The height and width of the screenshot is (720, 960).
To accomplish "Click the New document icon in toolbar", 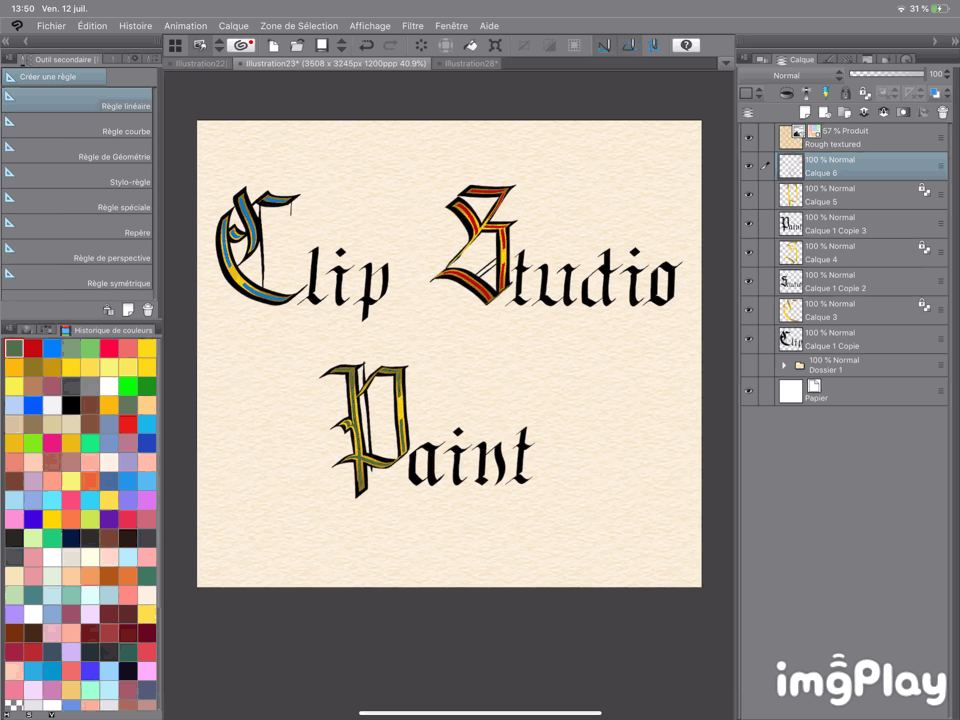I will coord(273,45).
